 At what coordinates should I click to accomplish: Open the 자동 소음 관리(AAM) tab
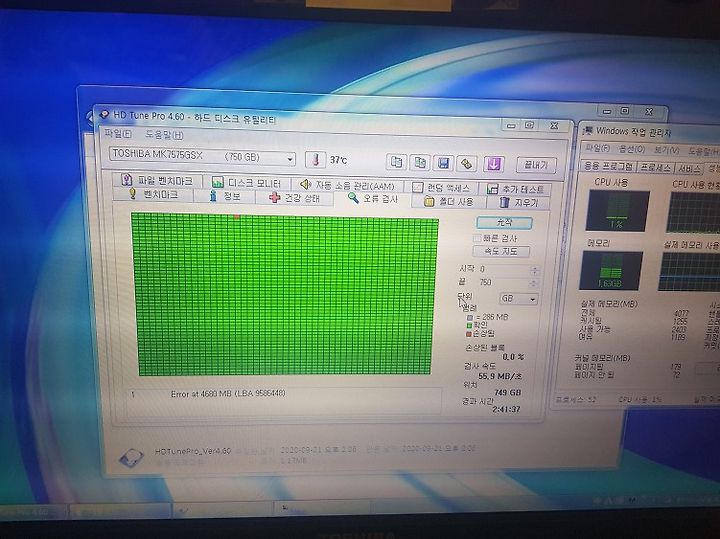point(348,185)
